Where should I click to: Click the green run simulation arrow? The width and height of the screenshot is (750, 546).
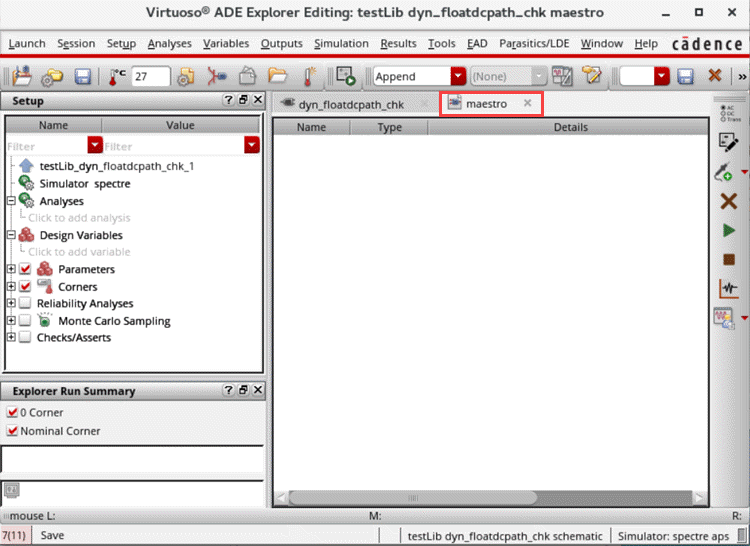(728, 230)
